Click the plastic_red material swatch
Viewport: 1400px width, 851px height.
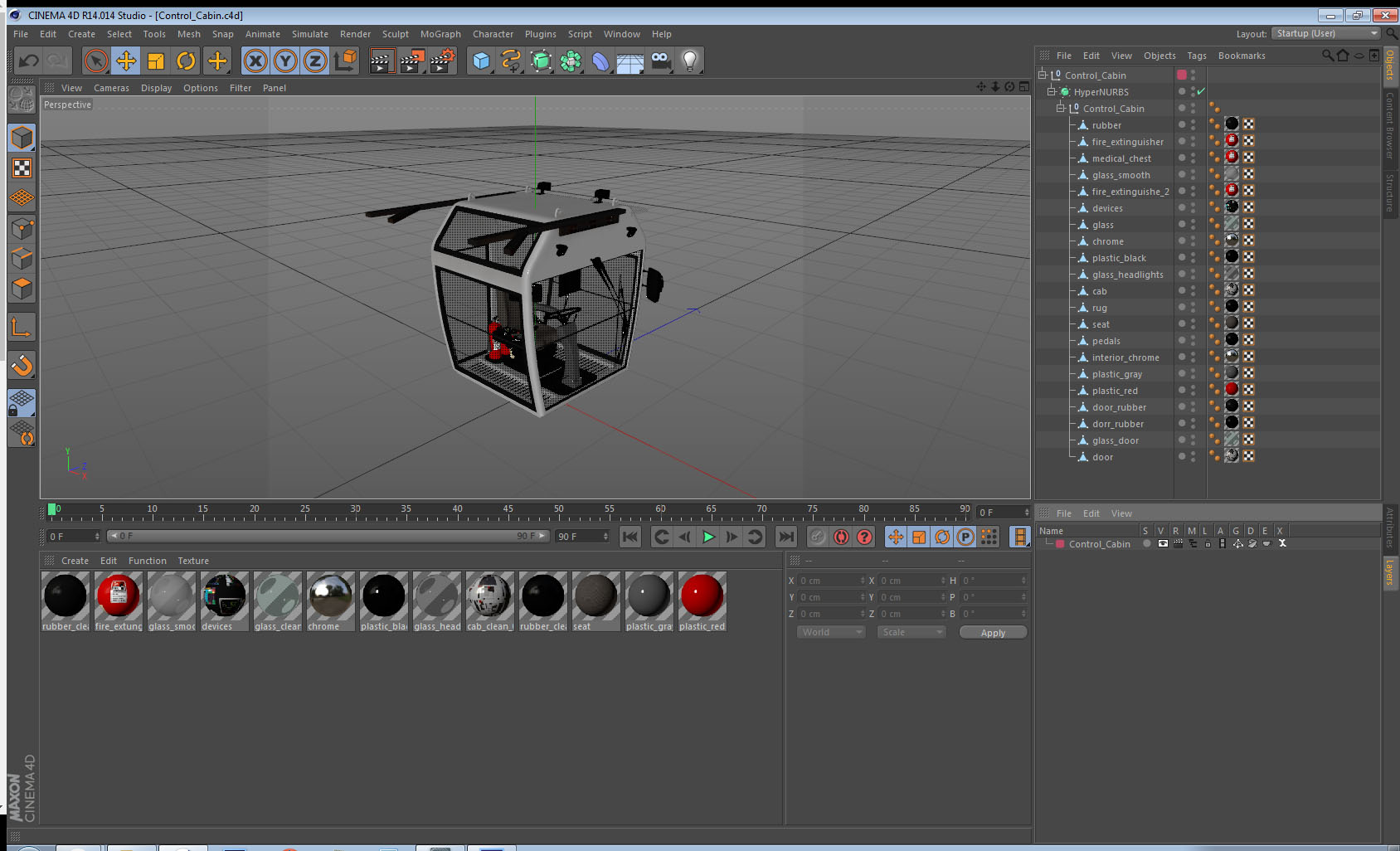(702, 596)
